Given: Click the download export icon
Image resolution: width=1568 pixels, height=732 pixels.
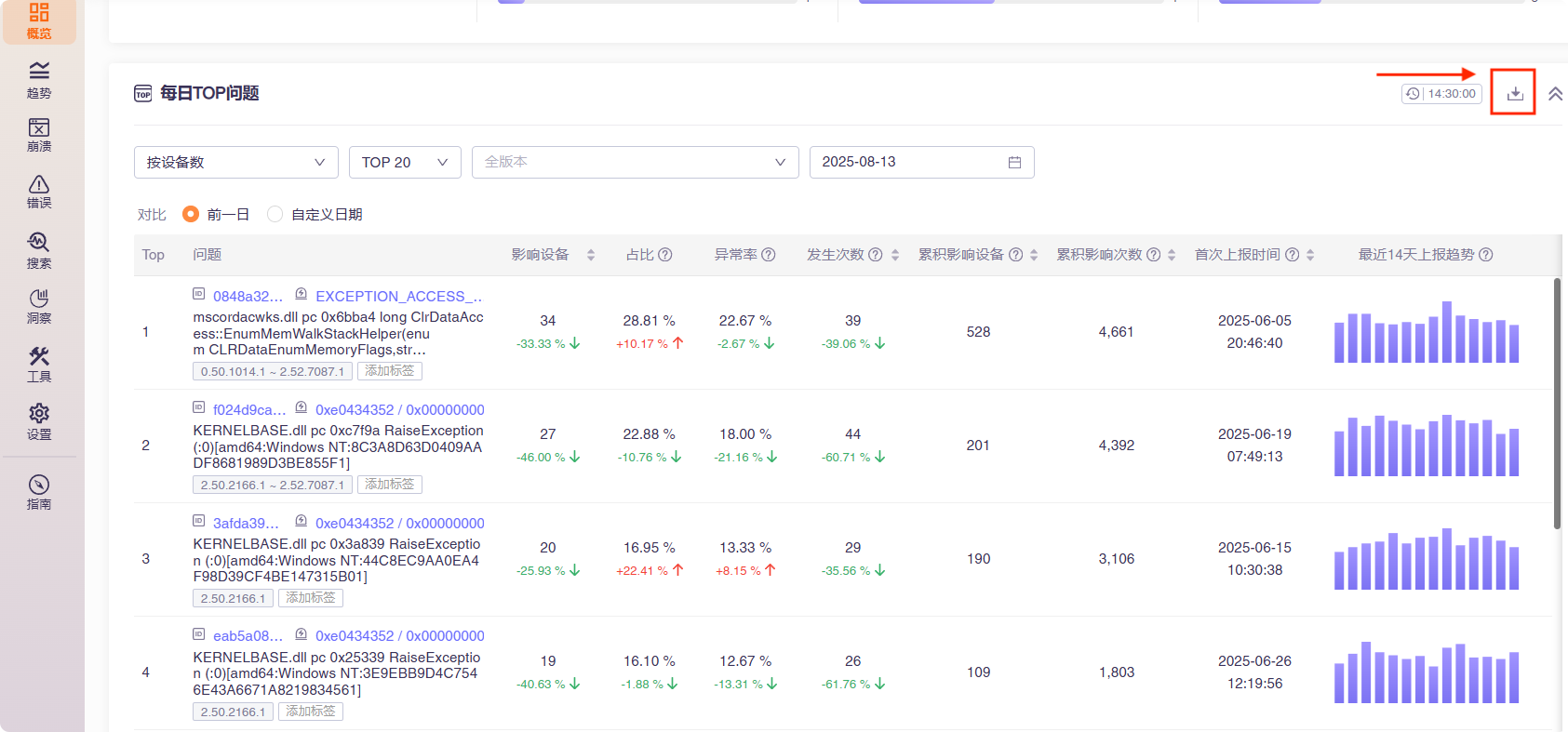Looking at the screenshot, I should tap(1515, 93).
